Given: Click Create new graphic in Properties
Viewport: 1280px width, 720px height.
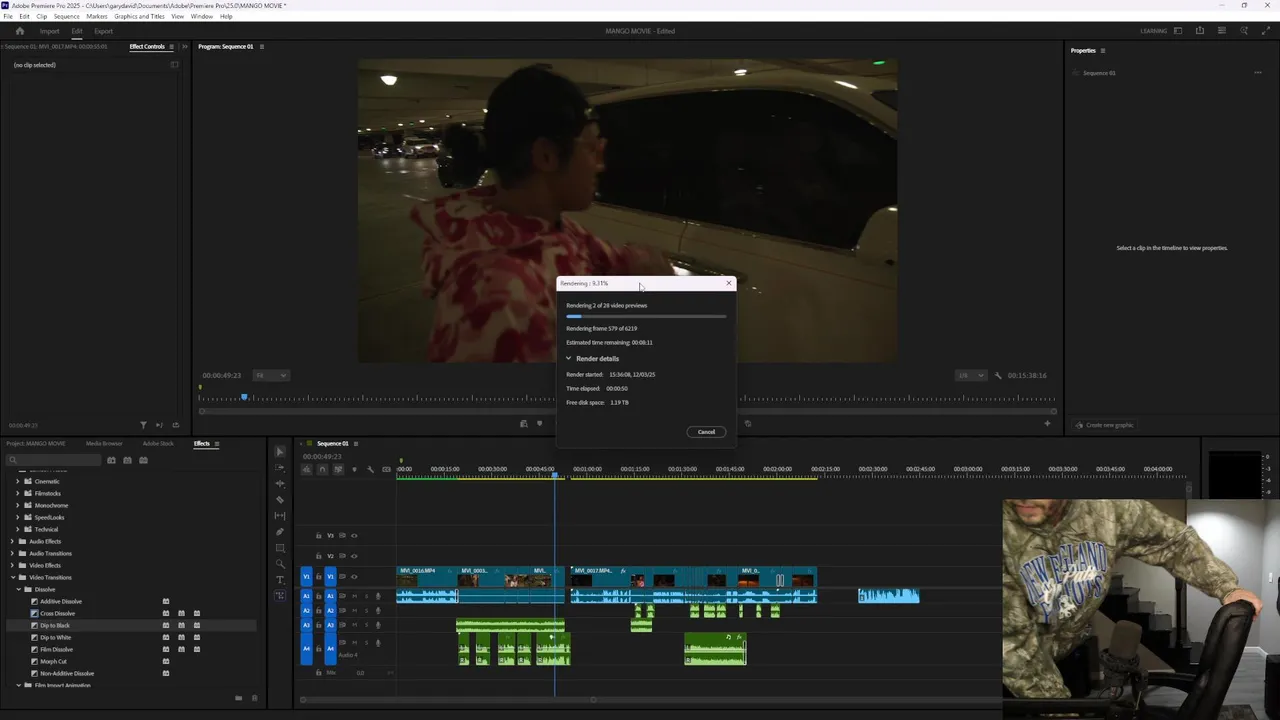Looking at the screenshot, I should 1105,425.
